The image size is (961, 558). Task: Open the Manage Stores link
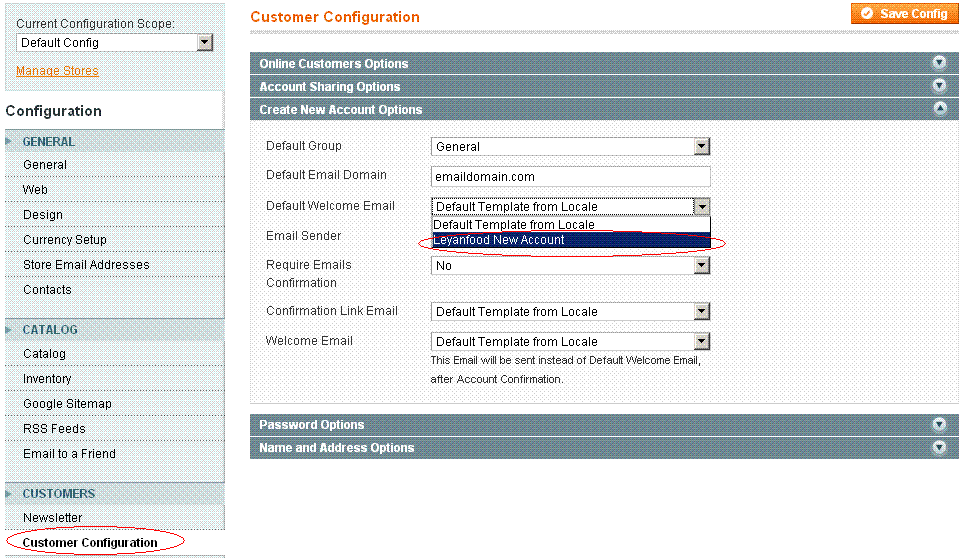[x=57, y=71]
